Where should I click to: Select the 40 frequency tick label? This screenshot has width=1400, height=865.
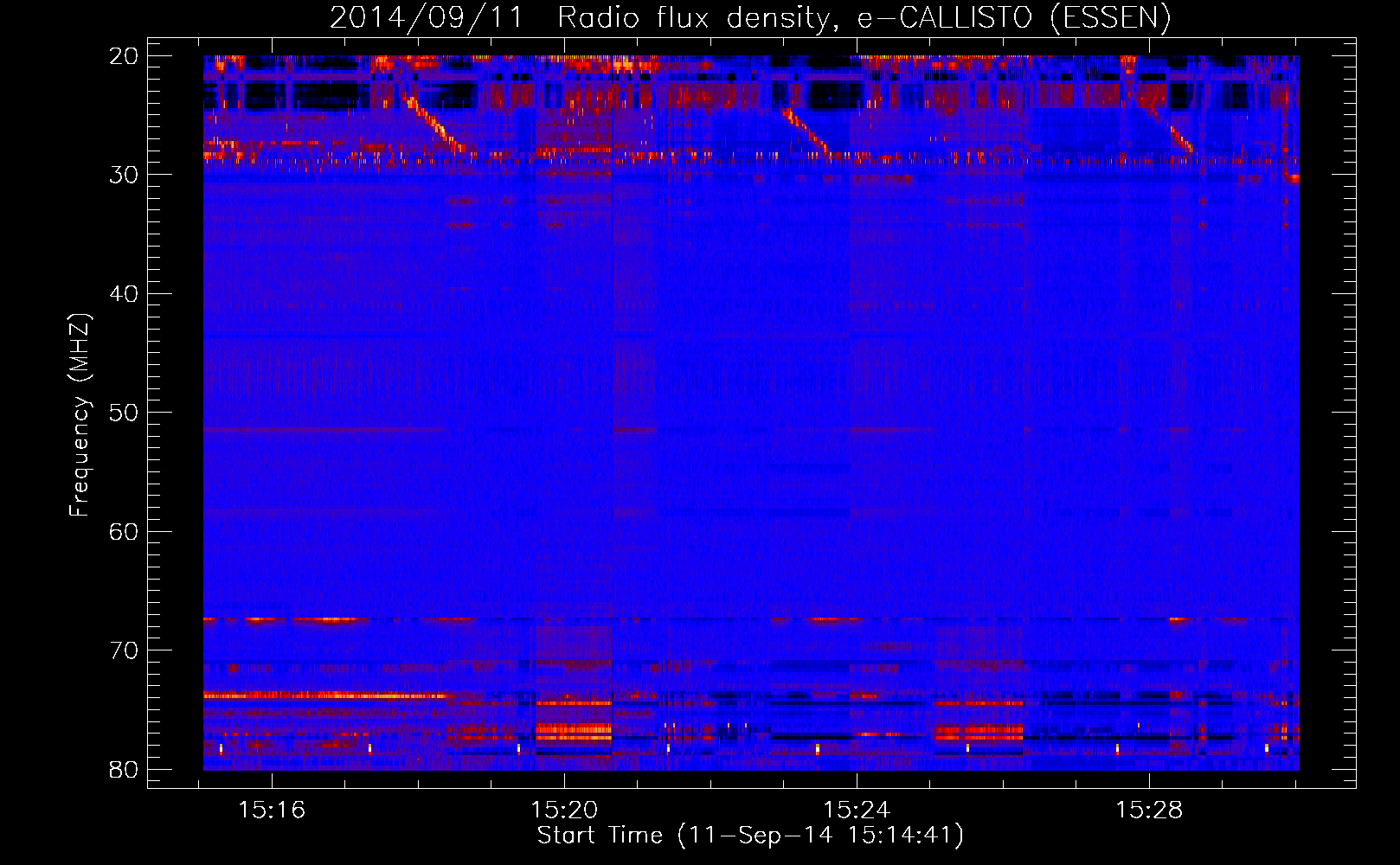(x=124, y=294)
